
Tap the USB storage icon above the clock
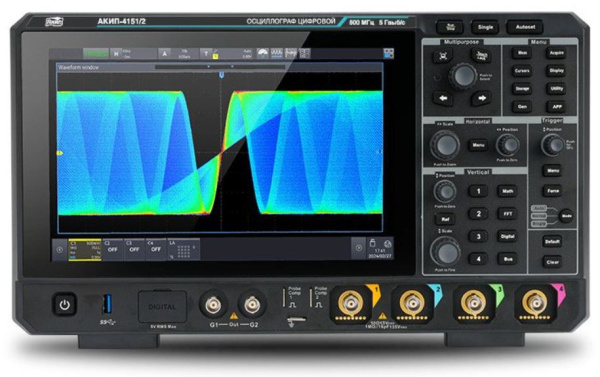[x=372, y=243]
